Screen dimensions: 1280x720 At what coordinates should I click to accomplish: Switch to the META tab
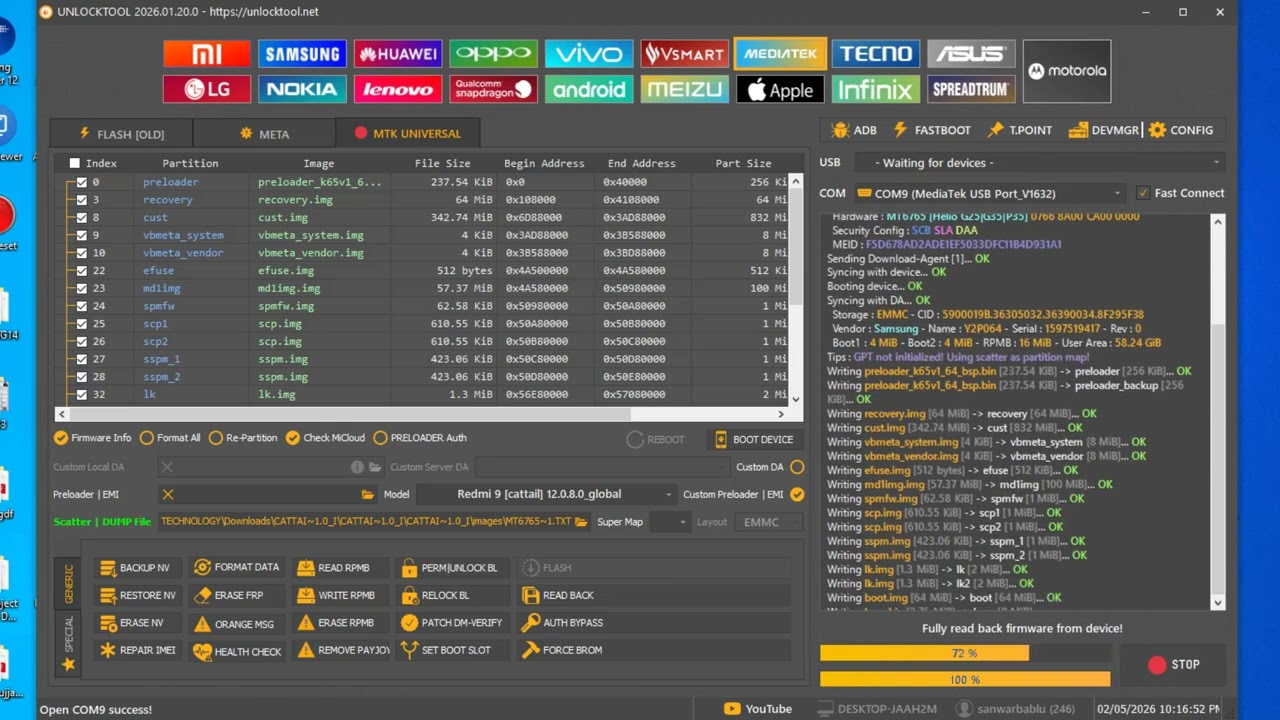pyautogui.click(x=265, y=133)
